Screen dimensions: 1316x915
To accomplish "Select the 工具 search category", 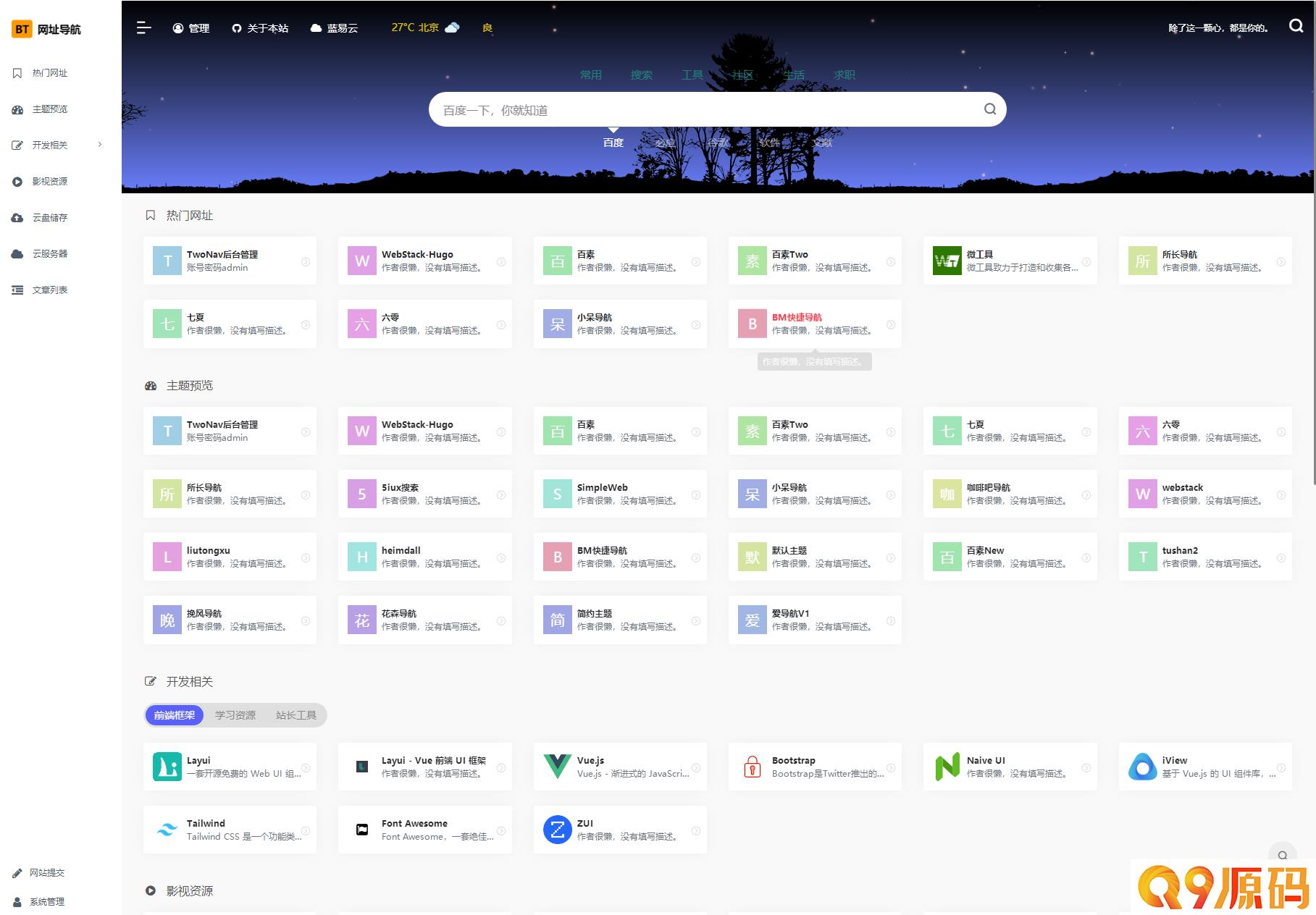I will click(x=692, y=75).
